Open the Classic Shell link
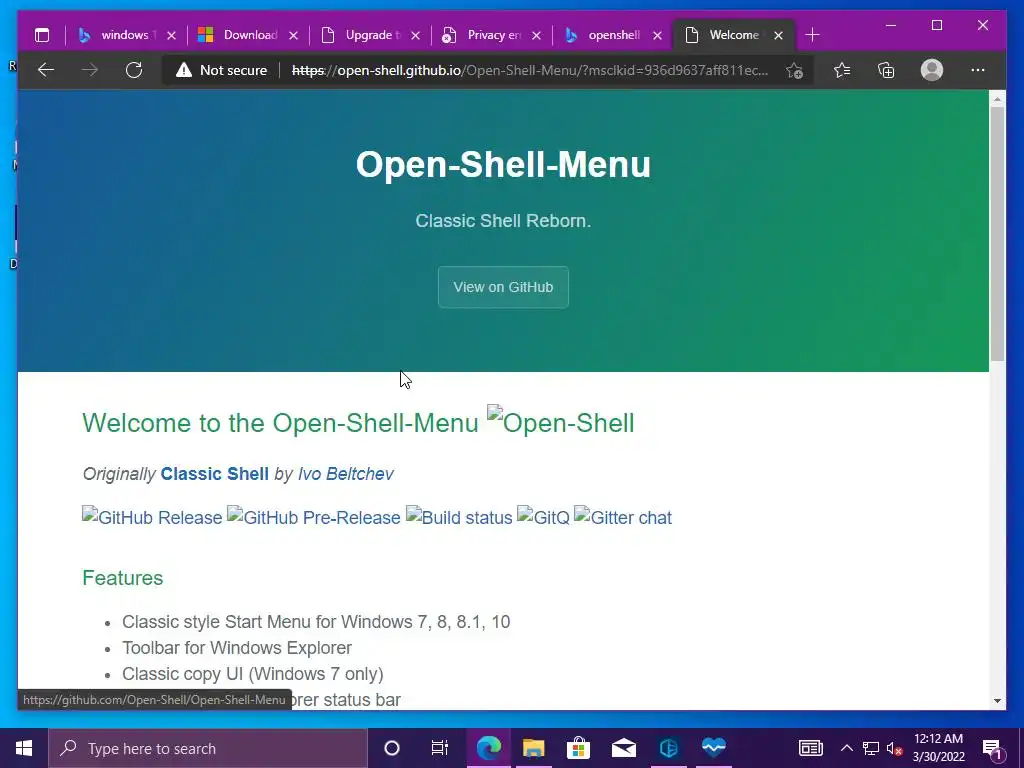The image size is (1024, 768). click(x=215, y=474)
